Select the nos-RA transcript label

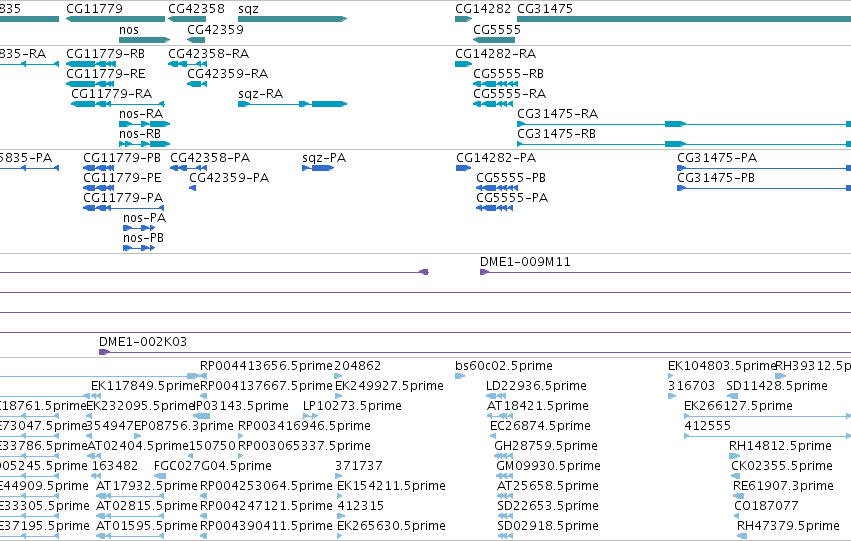[x=141, y=114]
